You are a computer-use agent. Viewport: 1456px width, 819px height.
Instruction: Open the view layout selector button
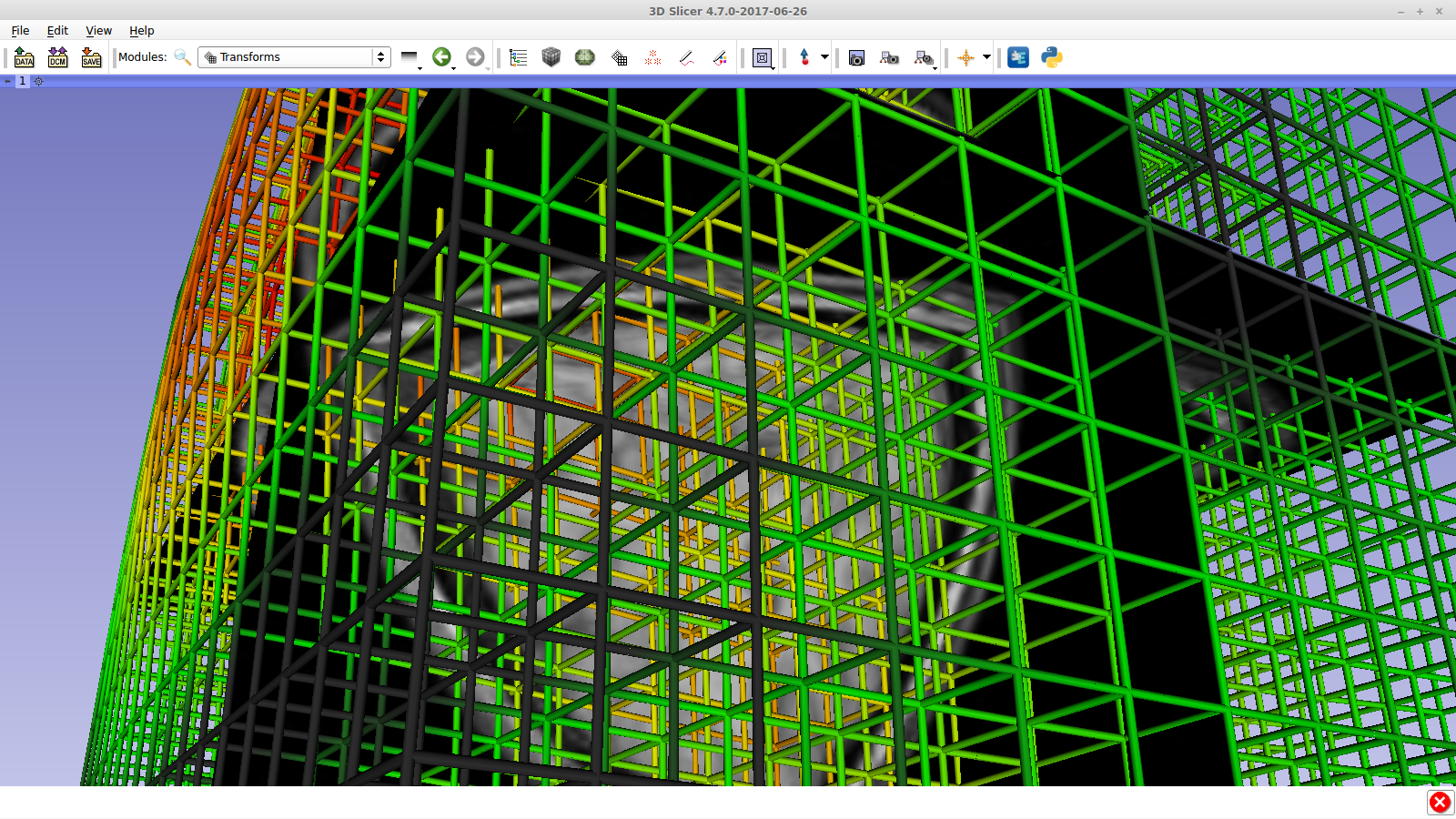point(763,57)
